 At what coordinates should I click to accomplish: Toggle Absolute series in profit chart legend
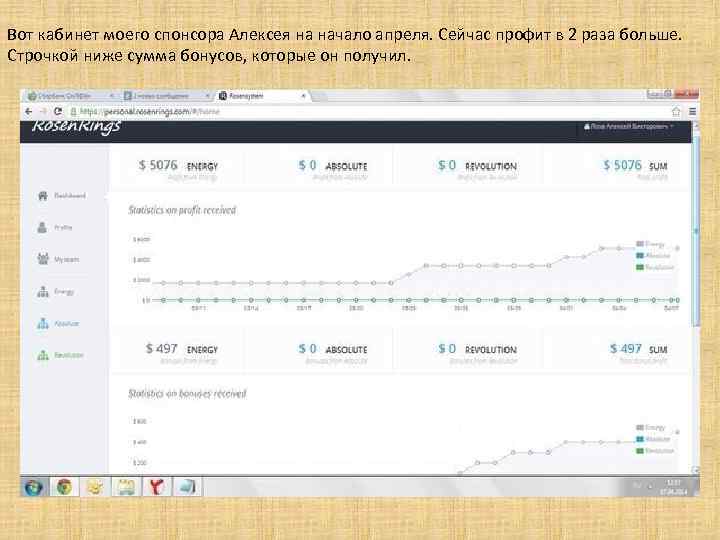[653, 255]
